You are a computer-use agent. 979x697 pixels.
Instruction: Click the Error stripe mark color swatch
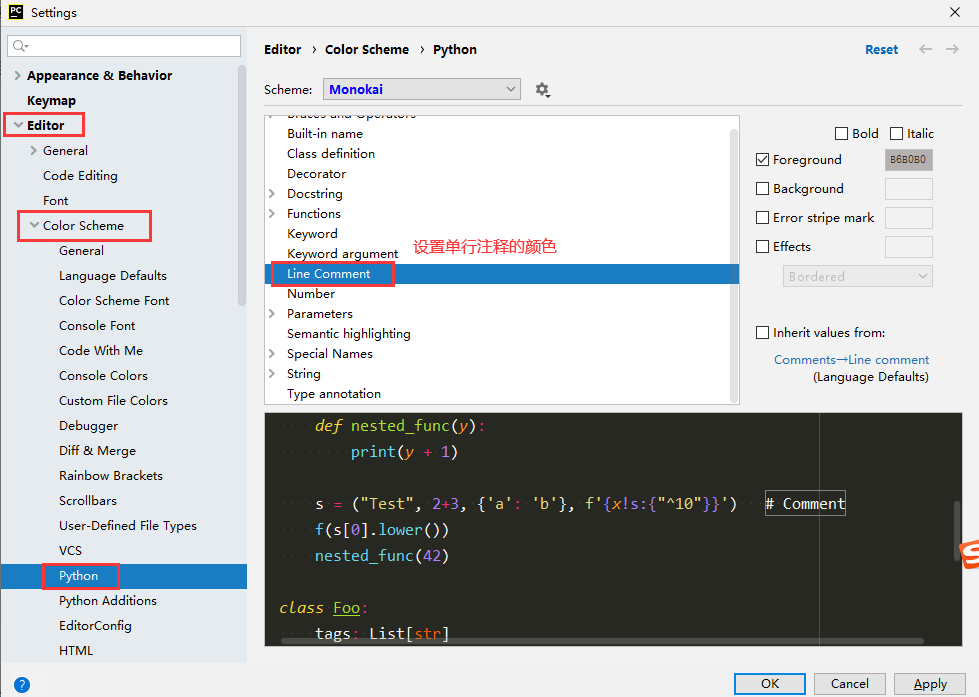pyautogui.click(x=908, y=218)
